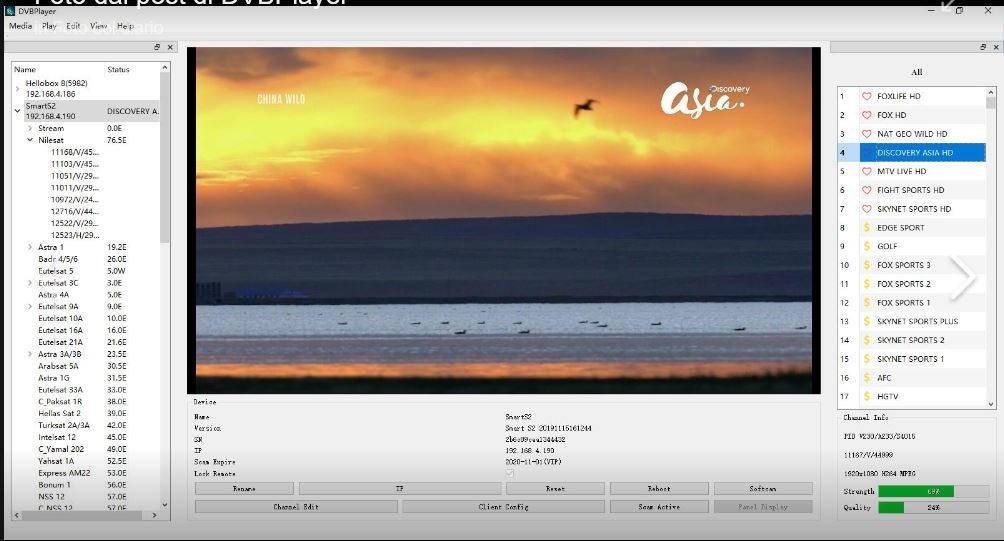Open the Edit menu
This screenshot has height=541, width=1004.
click(74, 26)
